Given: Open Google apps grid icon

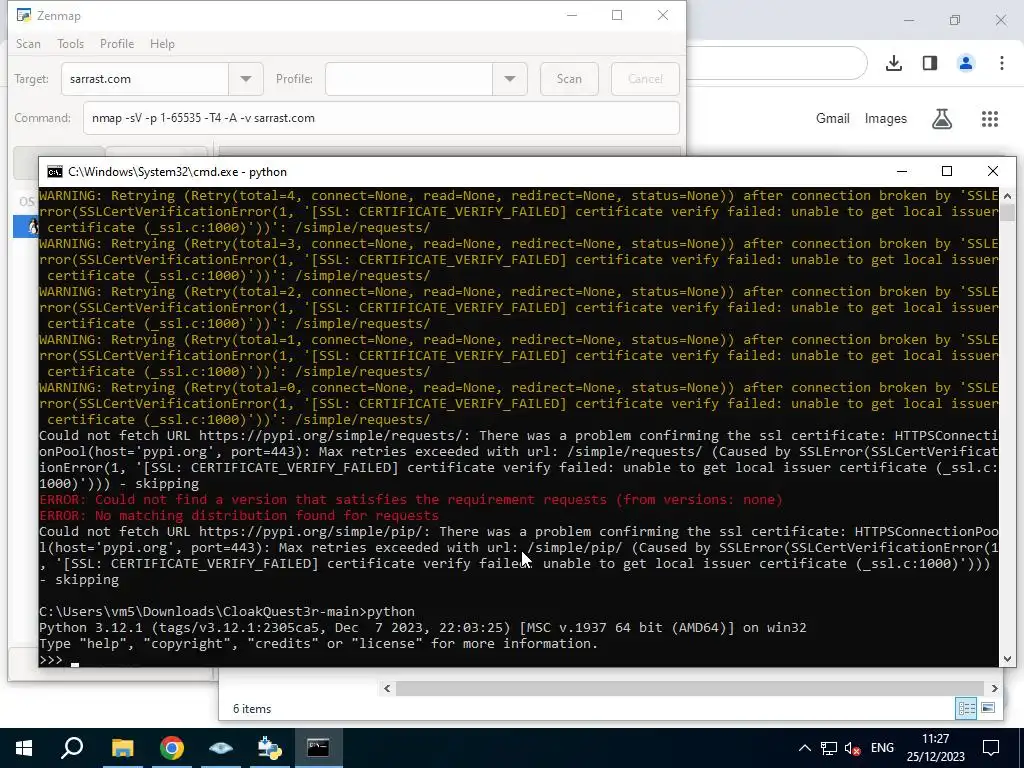Looking at the screenshot, I should coord(990,119).
